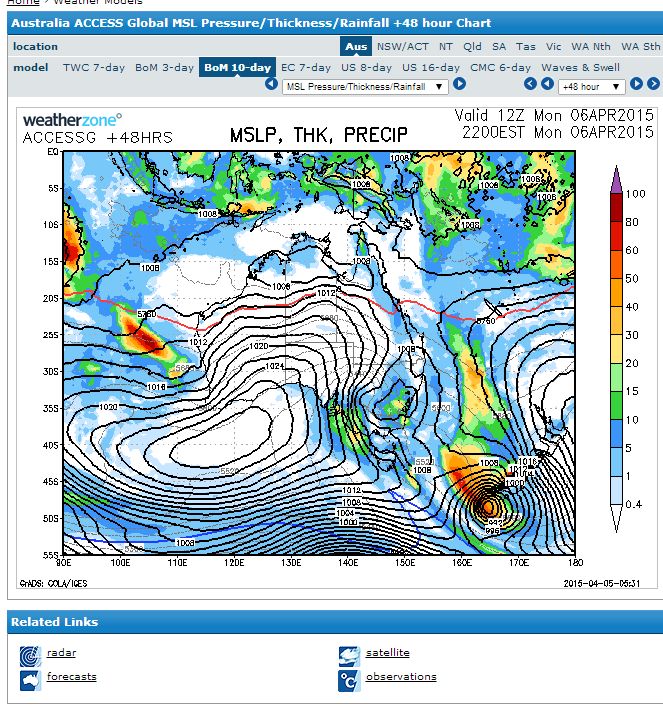Screen dimensions: 663x709
Task: Click the previous chart type arrow icon
Action: pos(271,84)
